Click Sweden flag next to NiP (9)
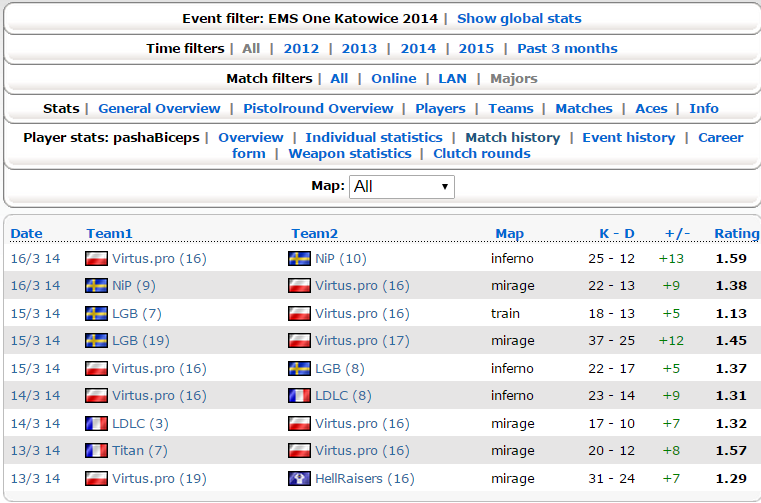The height and width of the screenshot is (503, 761). tap(96, 285)
